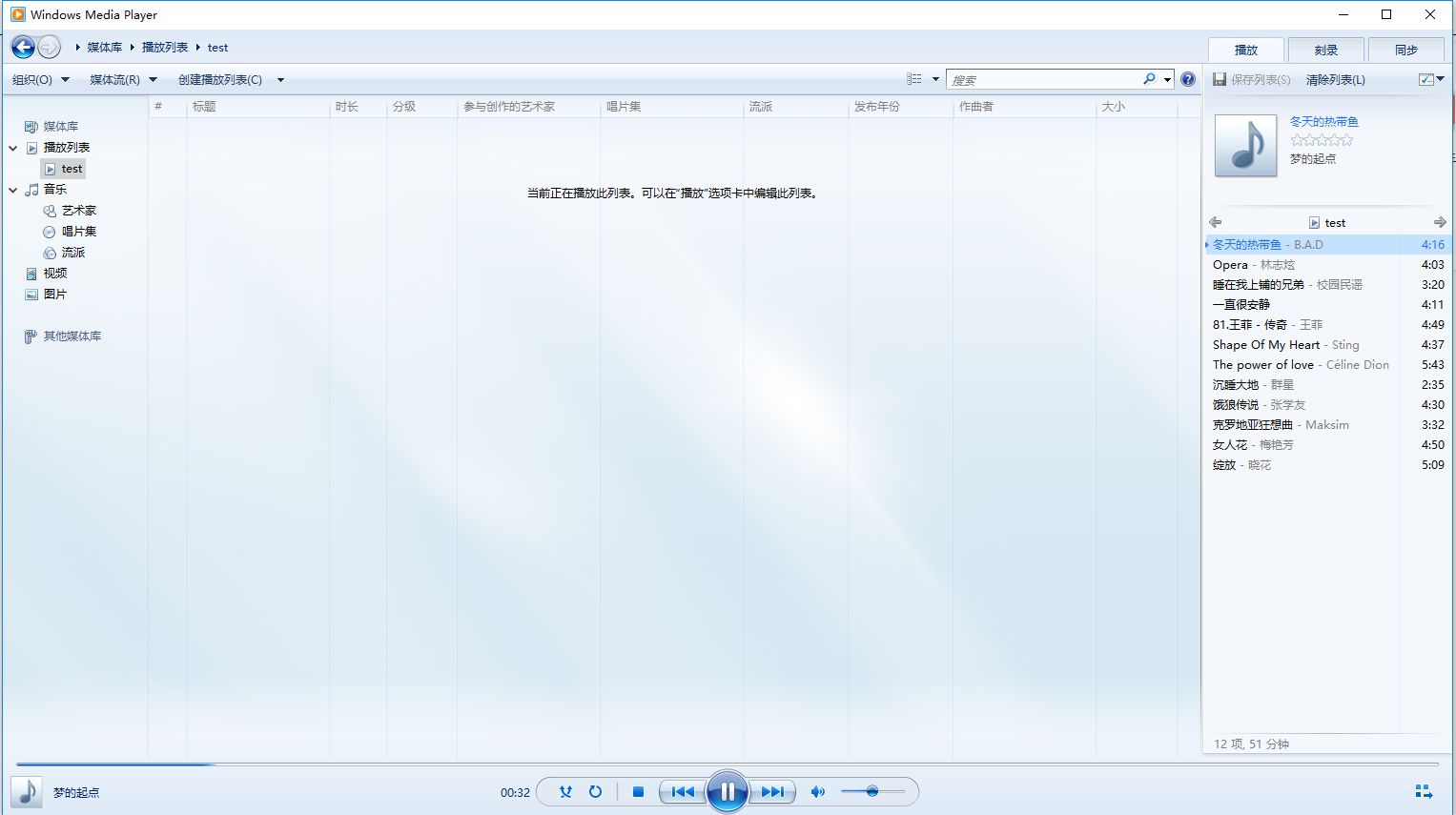
Task: Switch to the 同步 tab
Action: pos(1405,50)
